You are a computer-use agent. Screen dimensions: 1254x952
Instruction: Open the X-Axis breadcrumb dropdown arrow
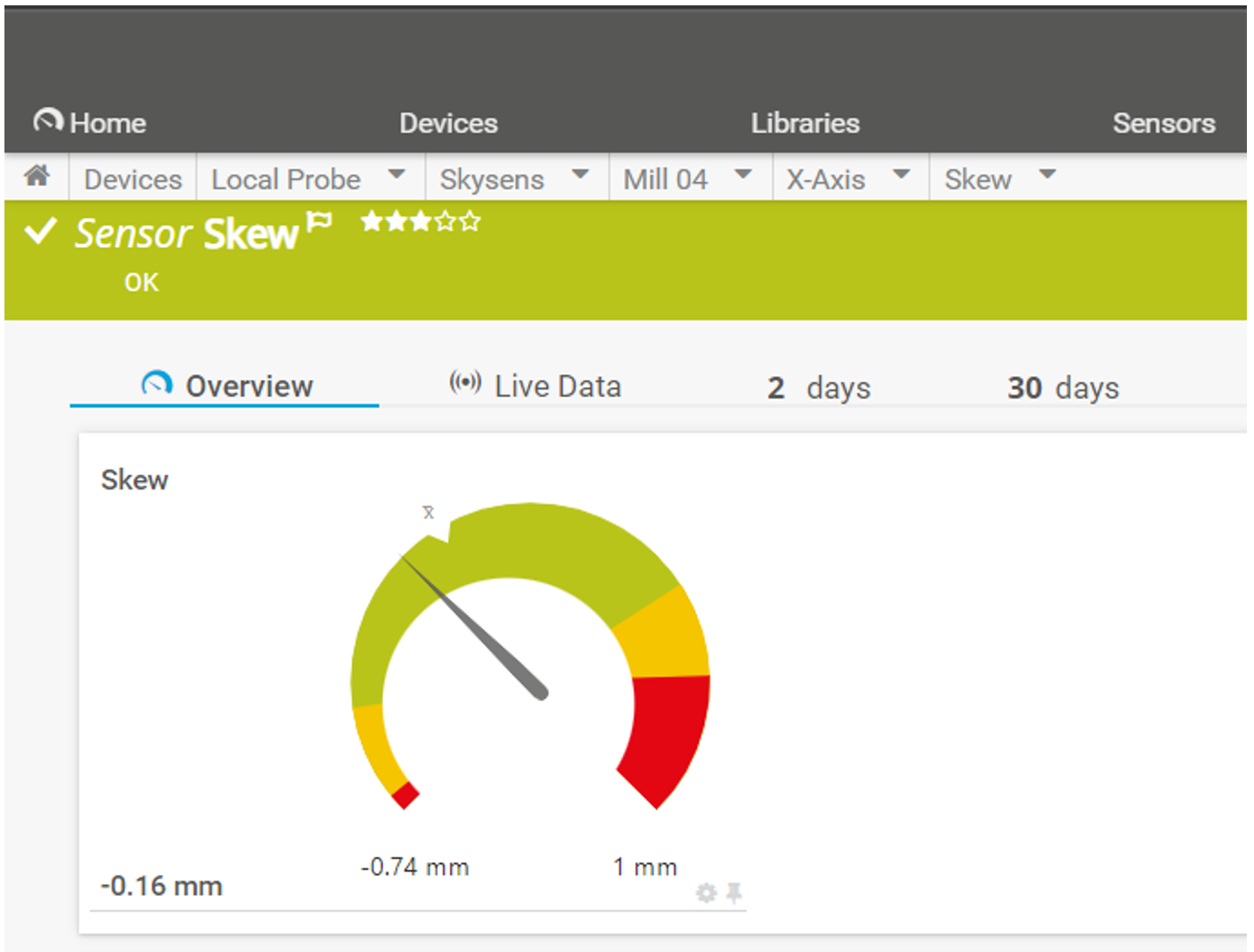click(x=901, y=175)
